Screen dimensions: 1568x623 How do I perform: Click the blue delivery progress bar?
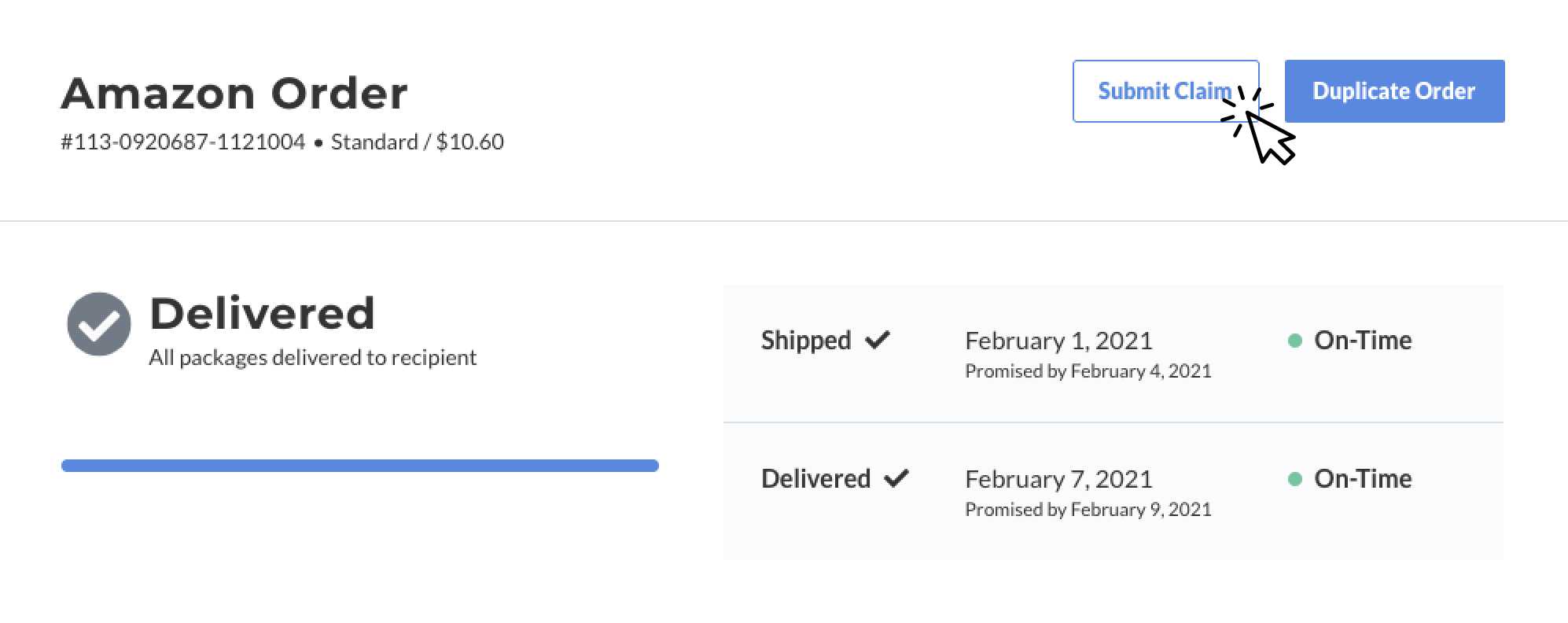tap(360, 466)
